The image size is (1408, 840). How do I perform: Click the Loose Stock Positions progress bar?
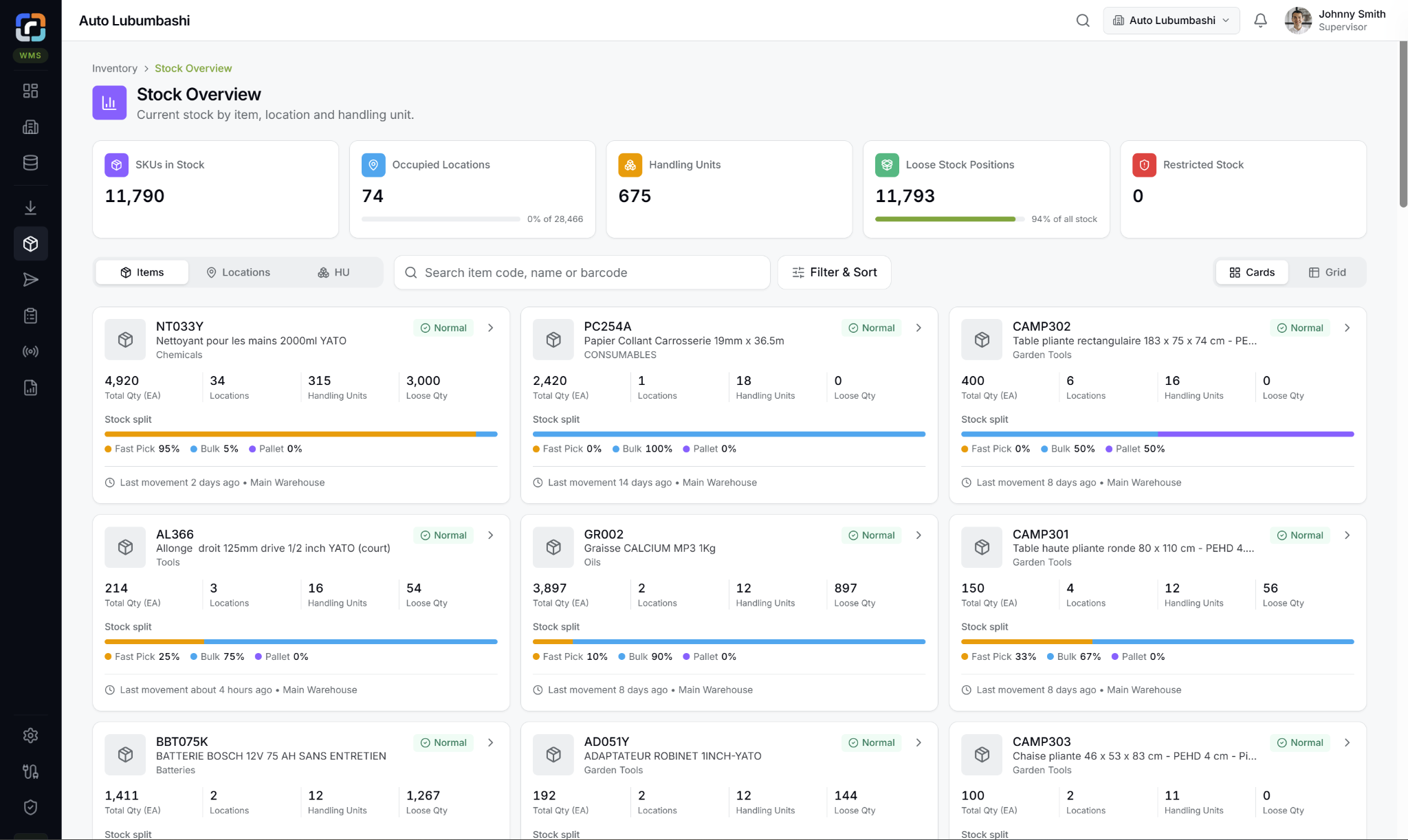click(949, 219)
